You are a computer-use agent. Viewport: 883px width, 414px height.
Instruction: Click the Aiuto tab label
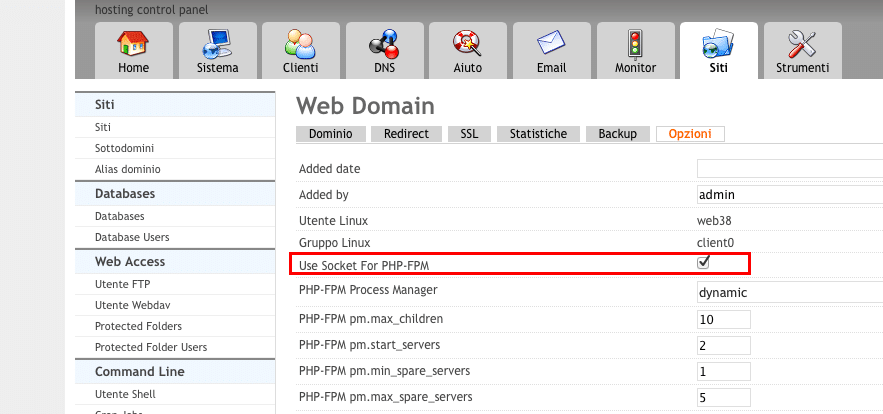[468, 68]
